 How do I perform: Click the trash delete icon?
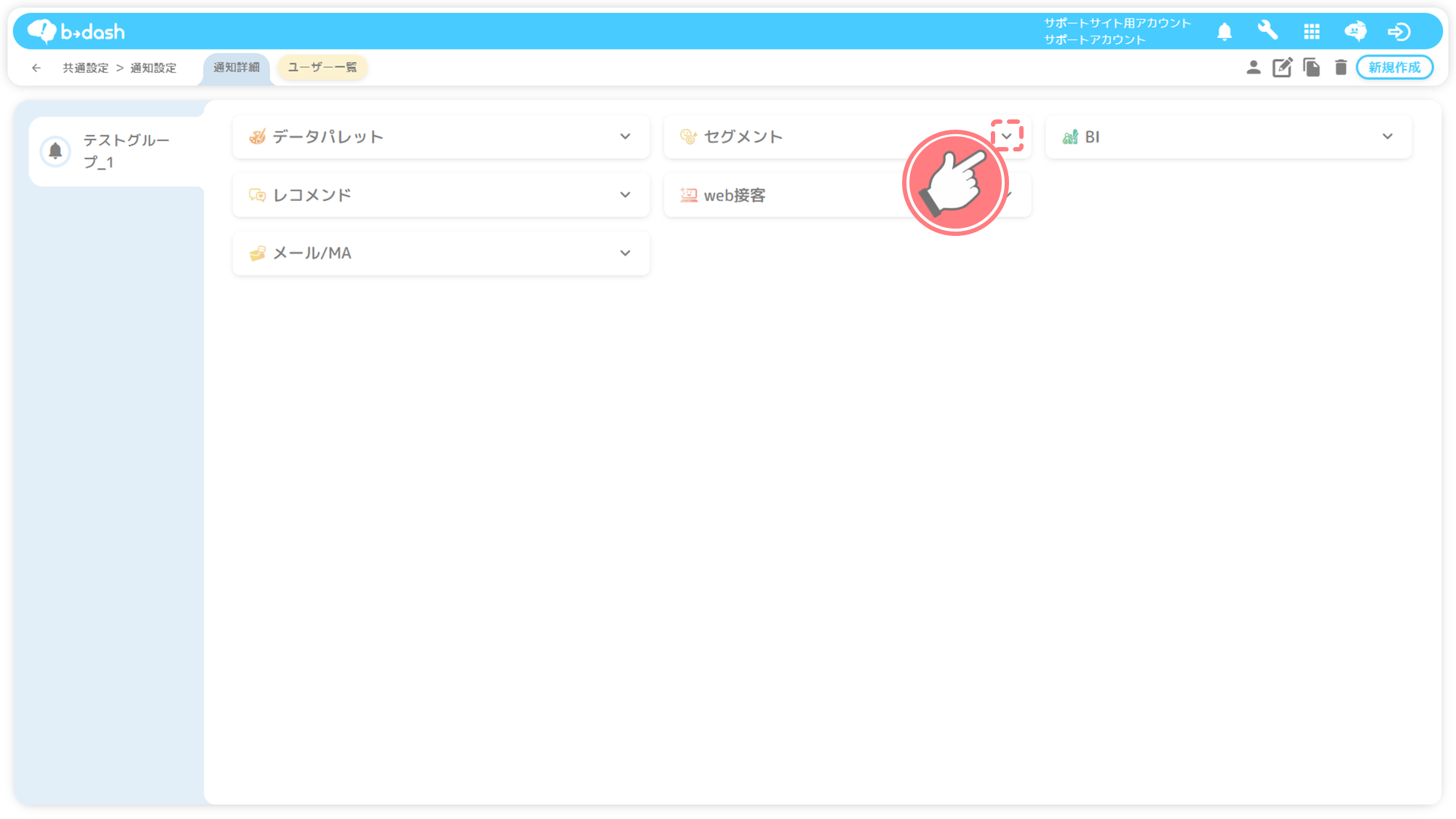tap(1340, 68)
